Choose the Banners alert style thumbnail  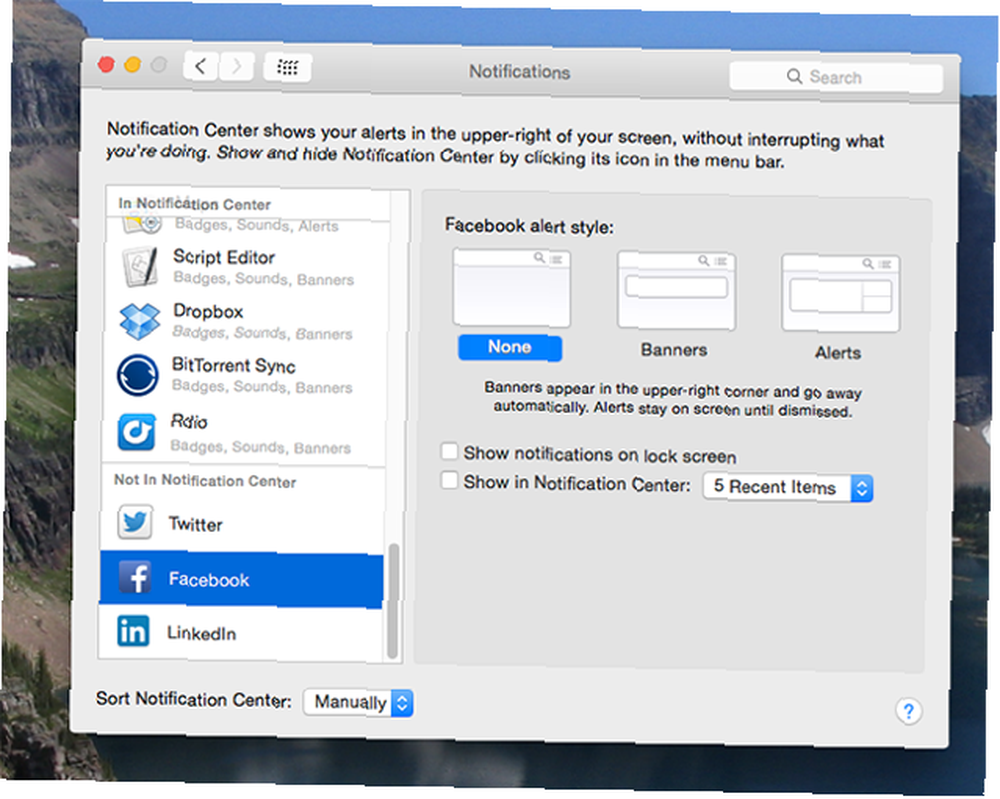pyautogui.click(x=676, y=291)
